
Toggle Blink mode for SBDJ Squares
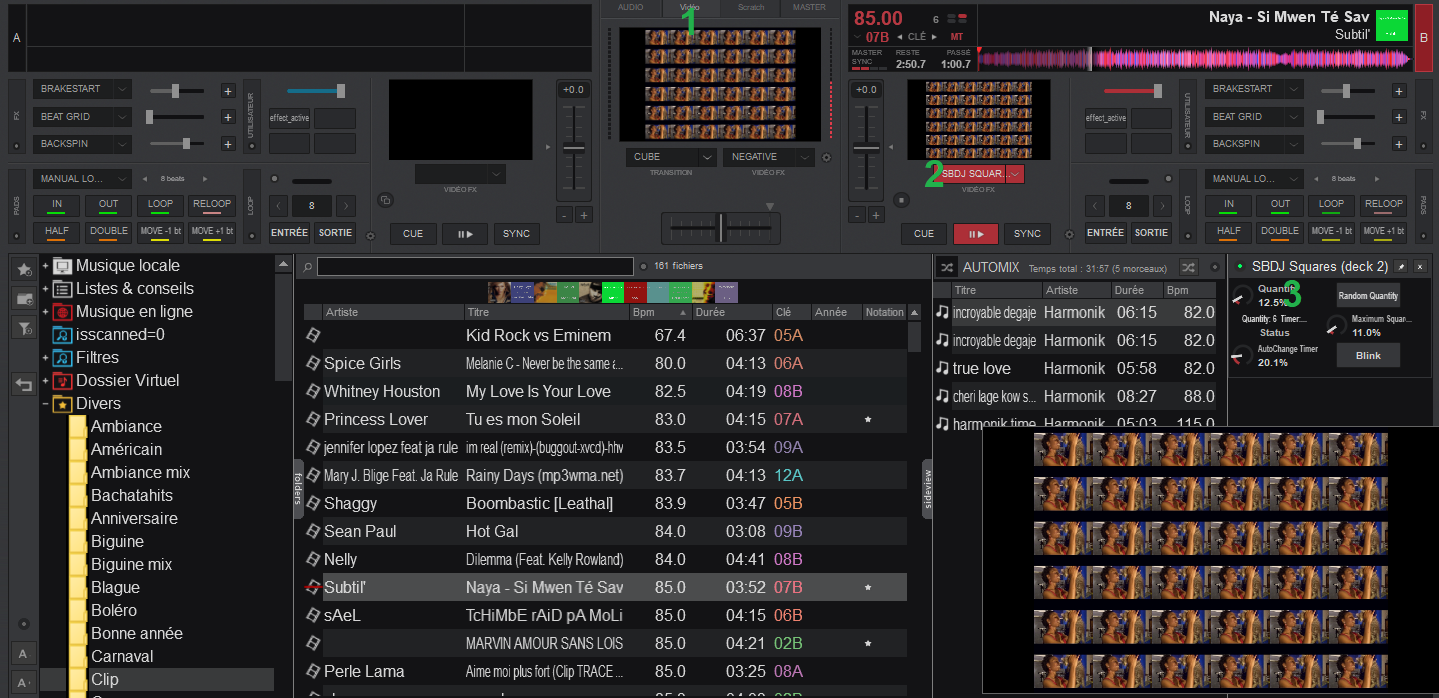tap(1368, 355)
